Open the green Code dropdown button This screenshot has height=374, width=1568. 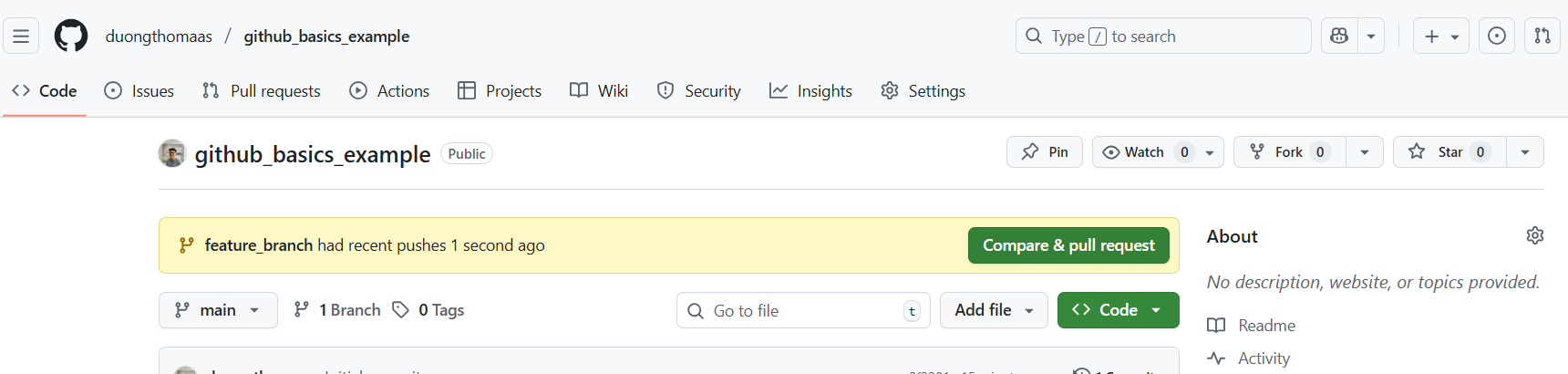coord(1118,310)
